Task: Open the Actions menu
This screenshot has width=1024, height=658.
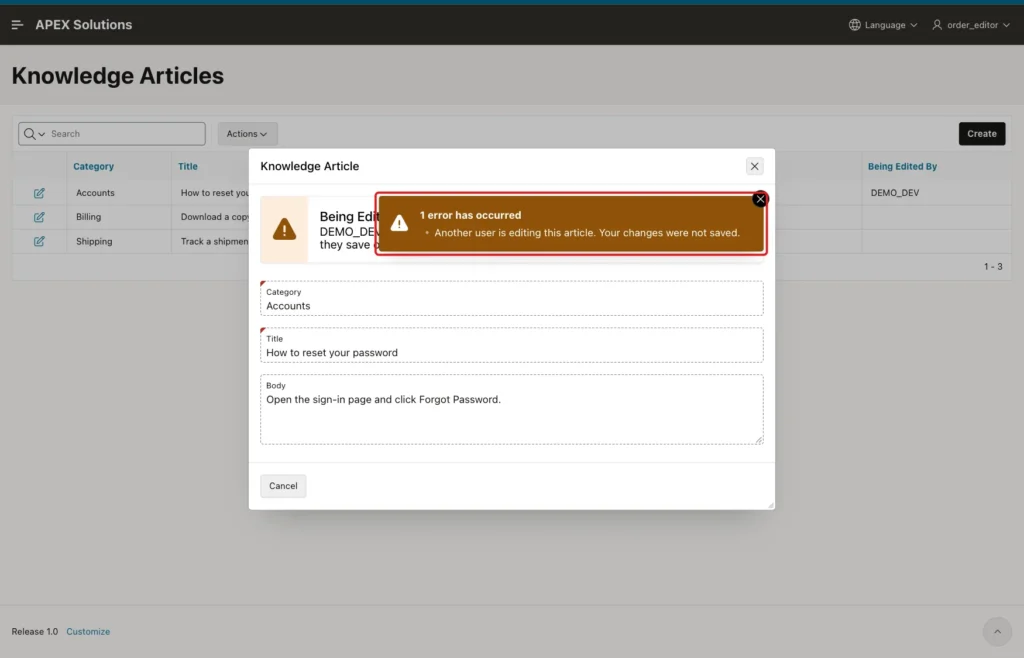Action: click(x=248, y=134)
